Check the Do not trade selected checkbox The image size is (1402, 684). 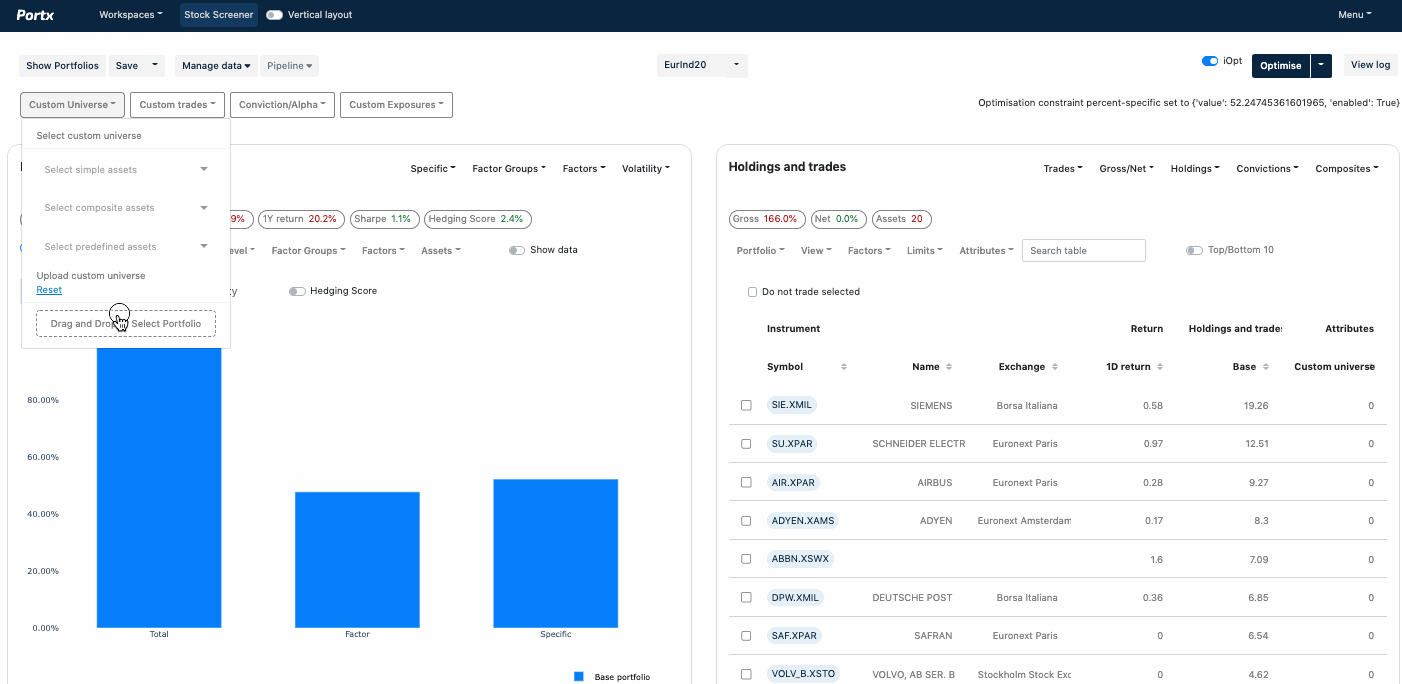point(752,291)
